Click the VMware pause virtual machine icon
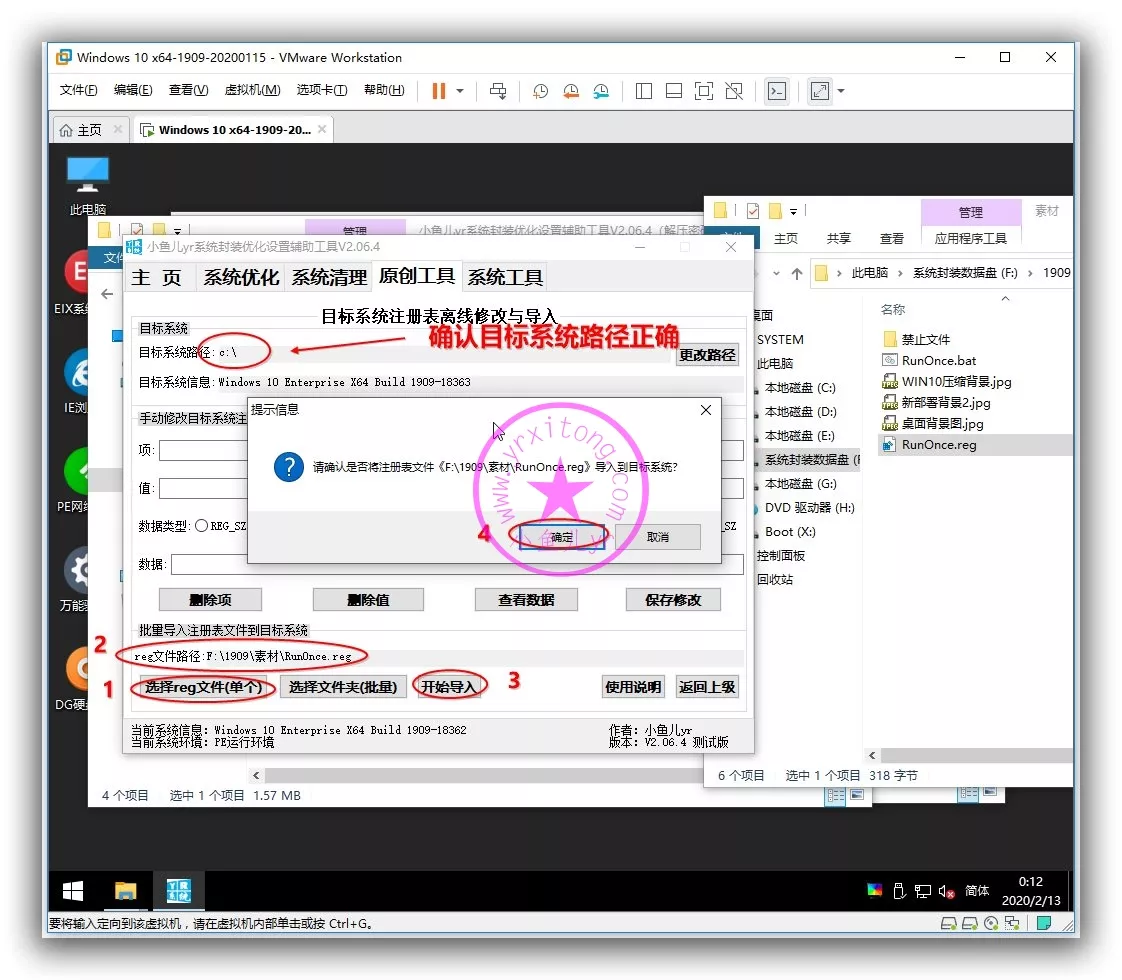The image size is (1122, 980). (x=438, y=91)
